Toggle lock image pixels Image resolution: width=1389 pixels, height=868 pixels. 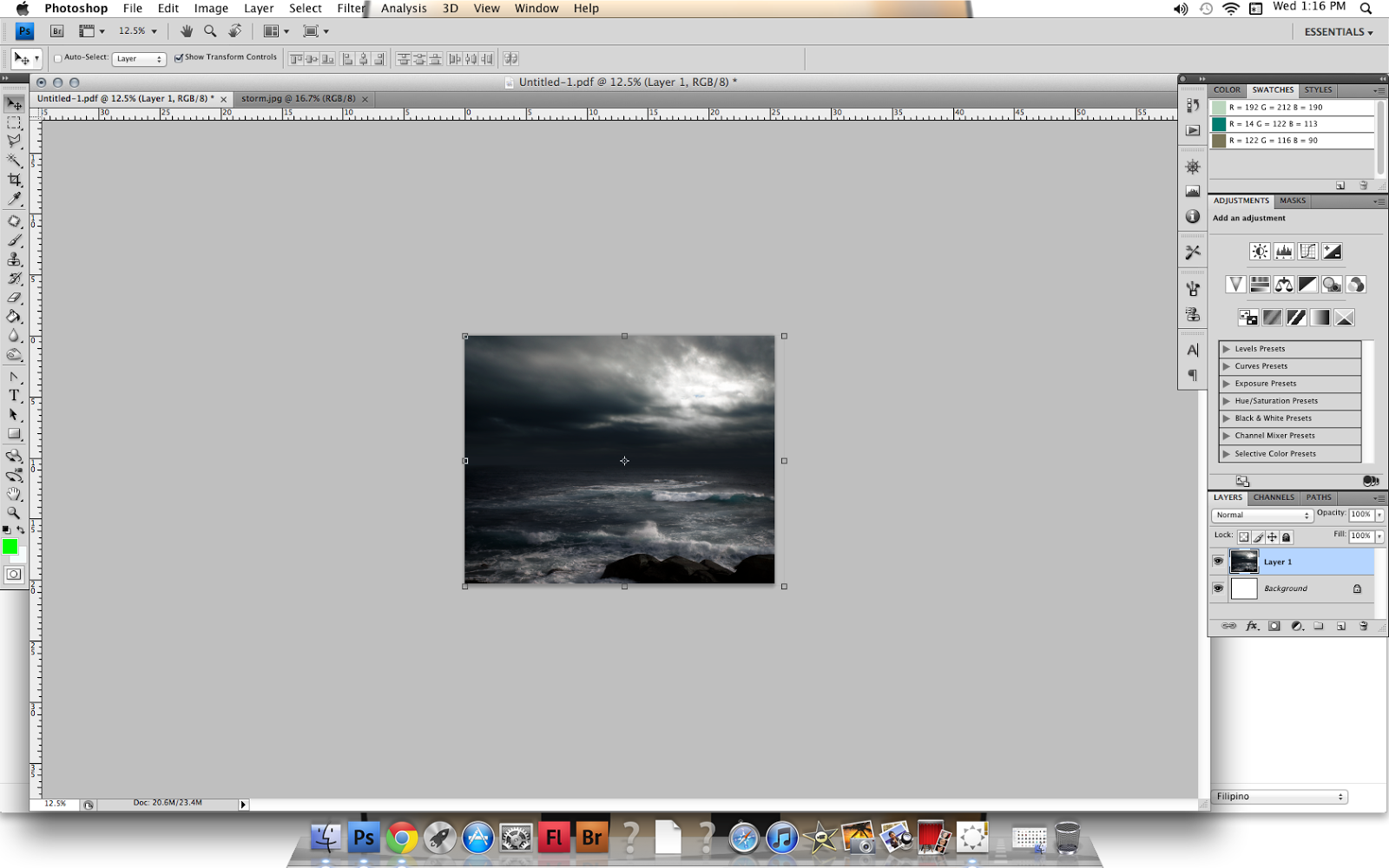[1258, 537]
